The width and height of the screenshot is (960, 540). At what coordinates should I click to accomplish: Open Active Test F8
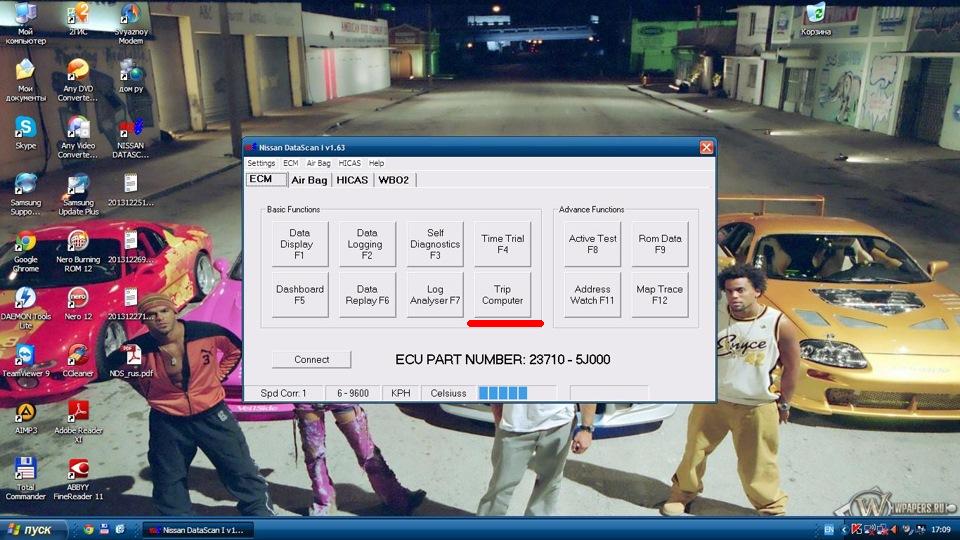tap(592, 244)
